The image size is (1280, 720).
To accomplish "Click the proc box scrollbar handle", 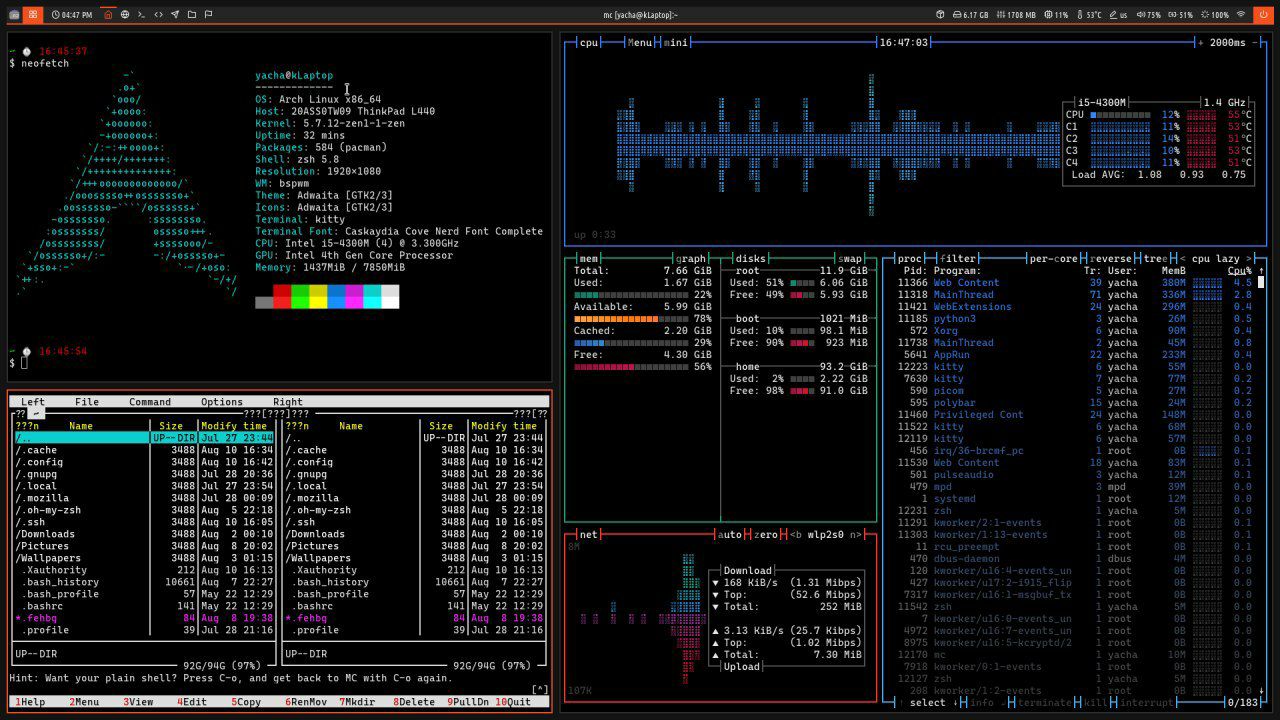I will coord(1261,282).
